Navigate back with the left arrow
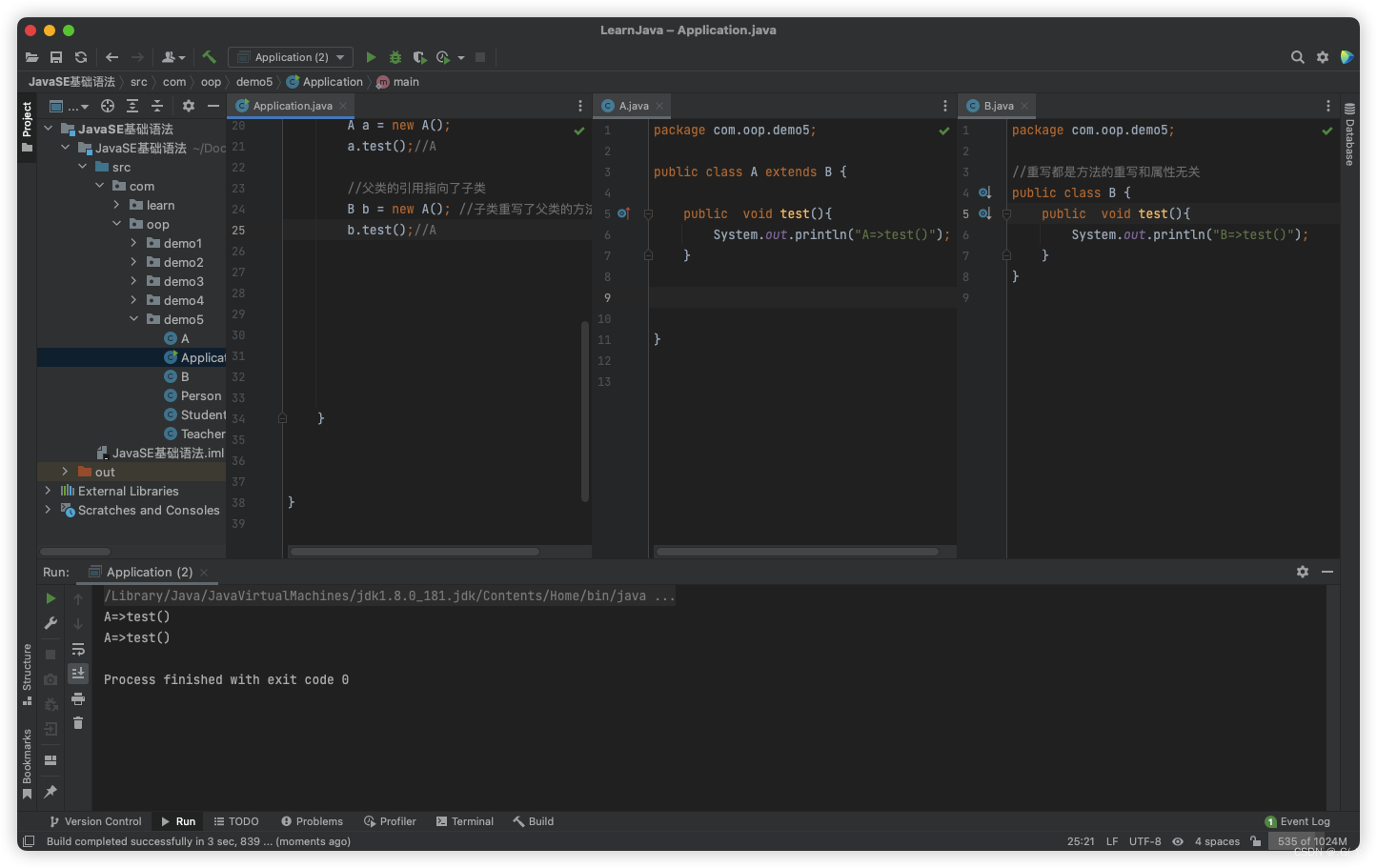Image resolution: width=1377 pixels, height=868 pixels. (x=111, y=57)
